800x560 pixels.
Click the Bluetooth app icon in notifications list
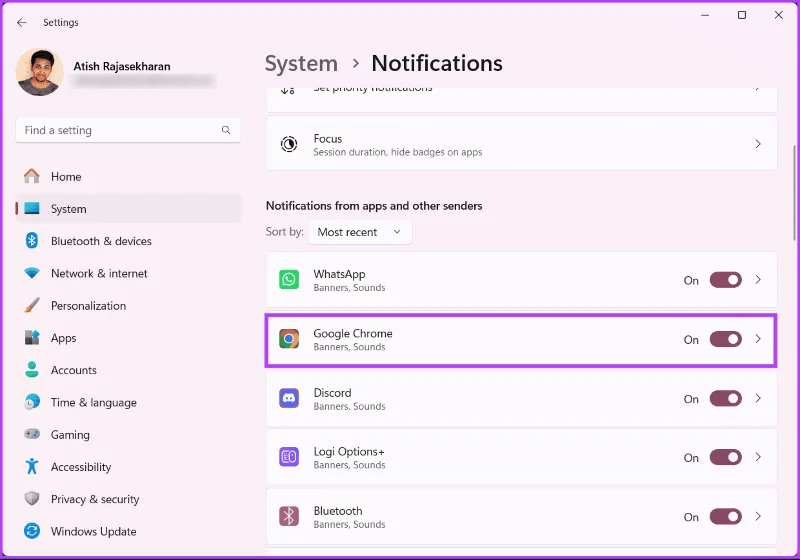[289, 516]
